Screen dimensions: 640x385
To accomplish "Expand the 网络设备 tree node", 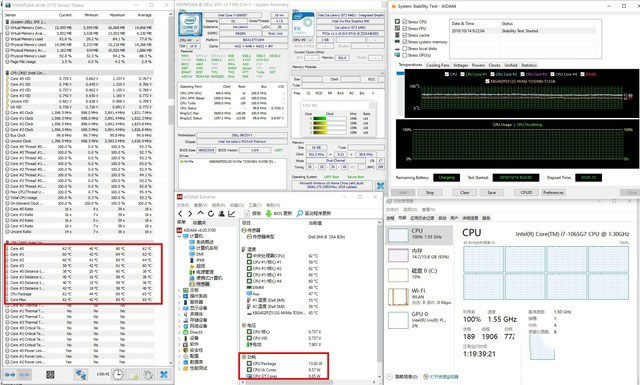I will [x=180, y=326].
